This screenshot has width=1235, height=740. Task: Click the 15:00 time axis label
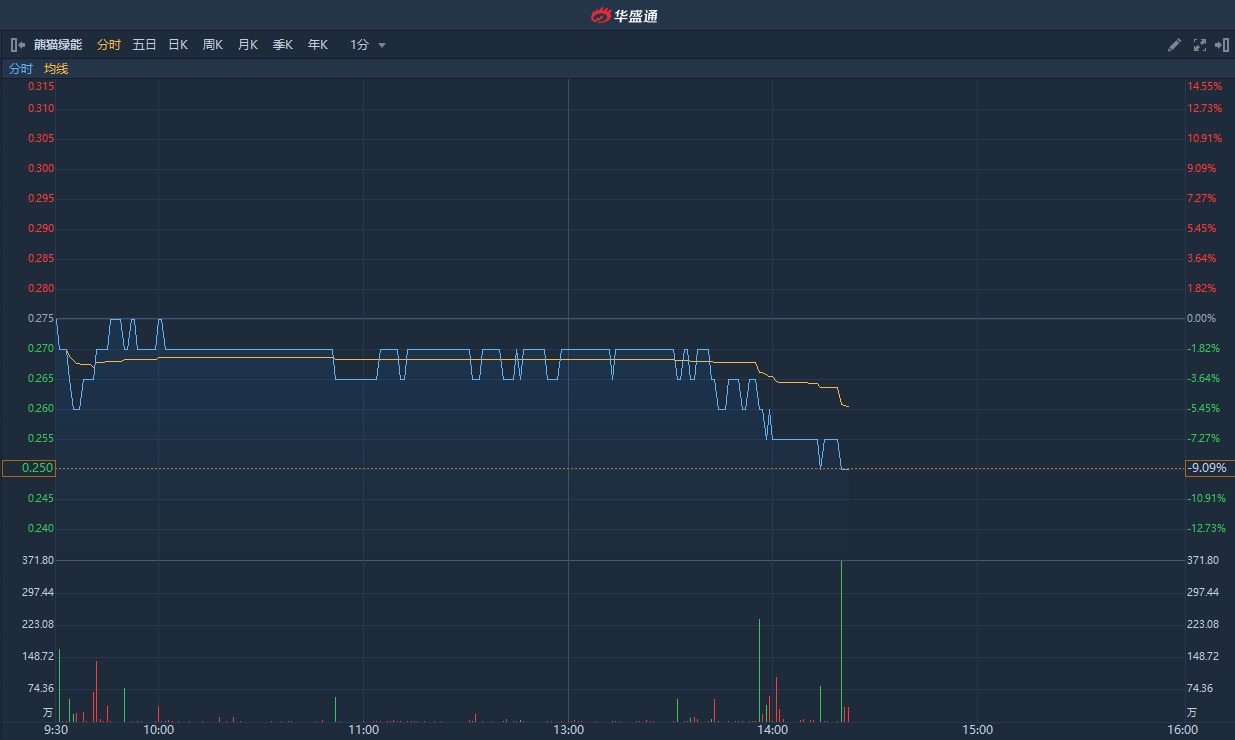click(x=977, y=730)
